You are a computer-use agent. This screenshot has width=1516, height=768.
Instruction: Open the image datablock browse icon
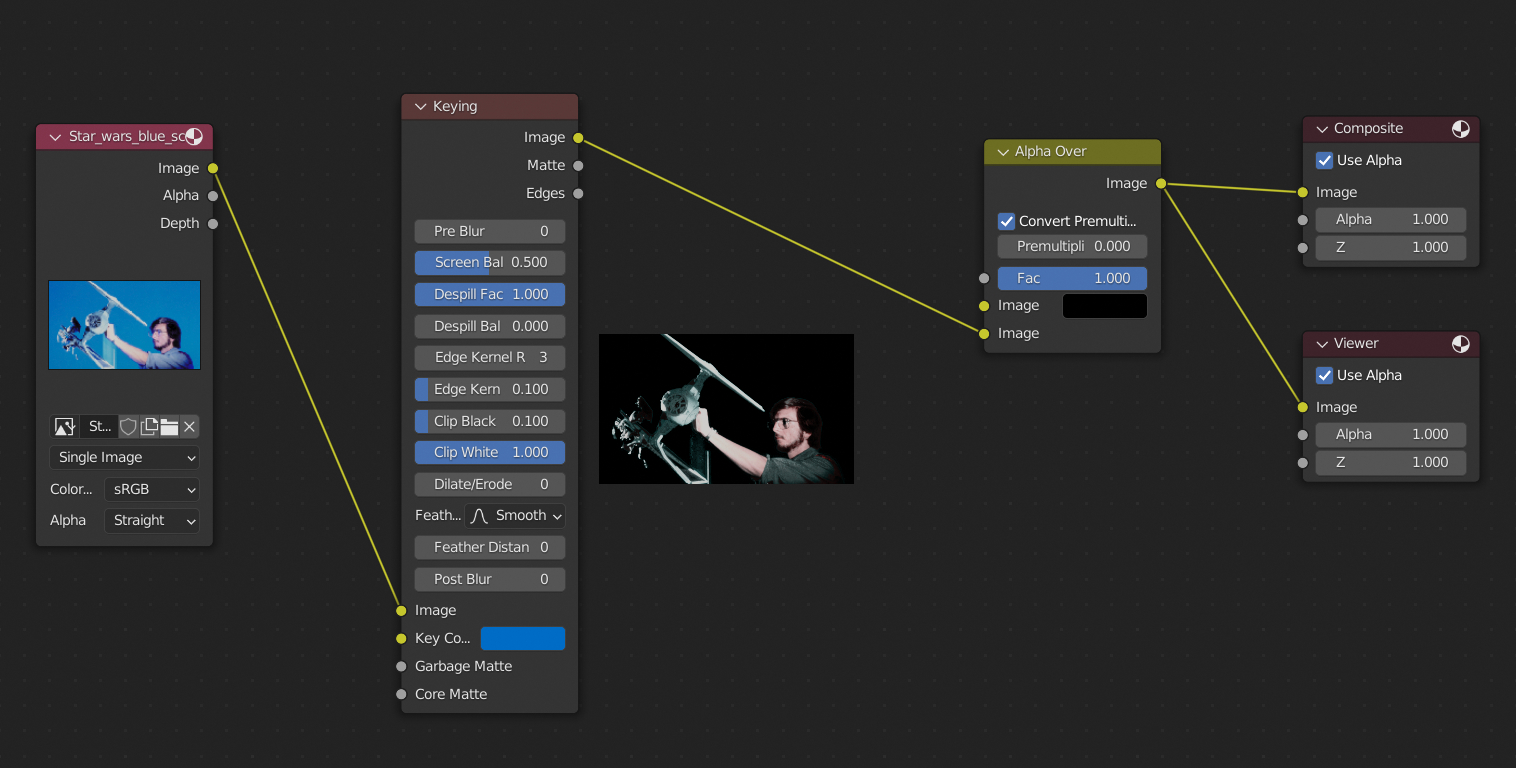[65, 427]
